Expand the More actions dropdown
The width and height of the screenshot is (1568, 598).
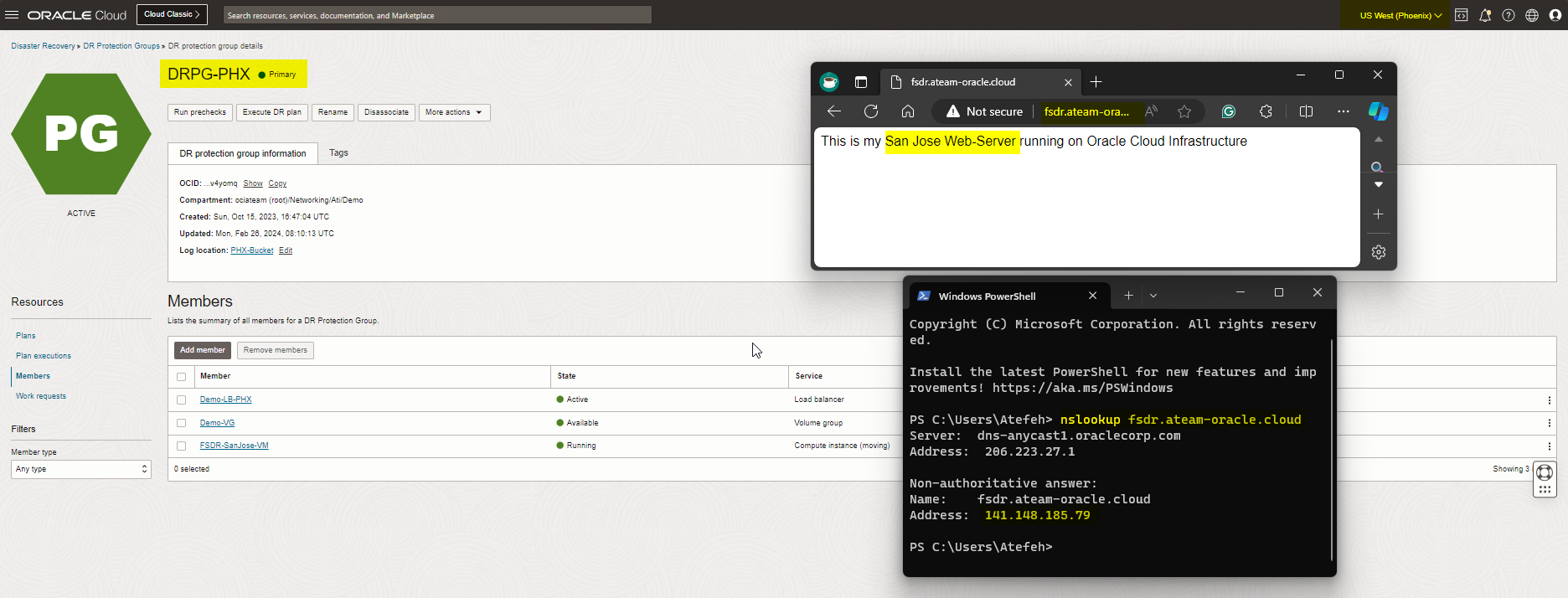click(x=454, y=112)
